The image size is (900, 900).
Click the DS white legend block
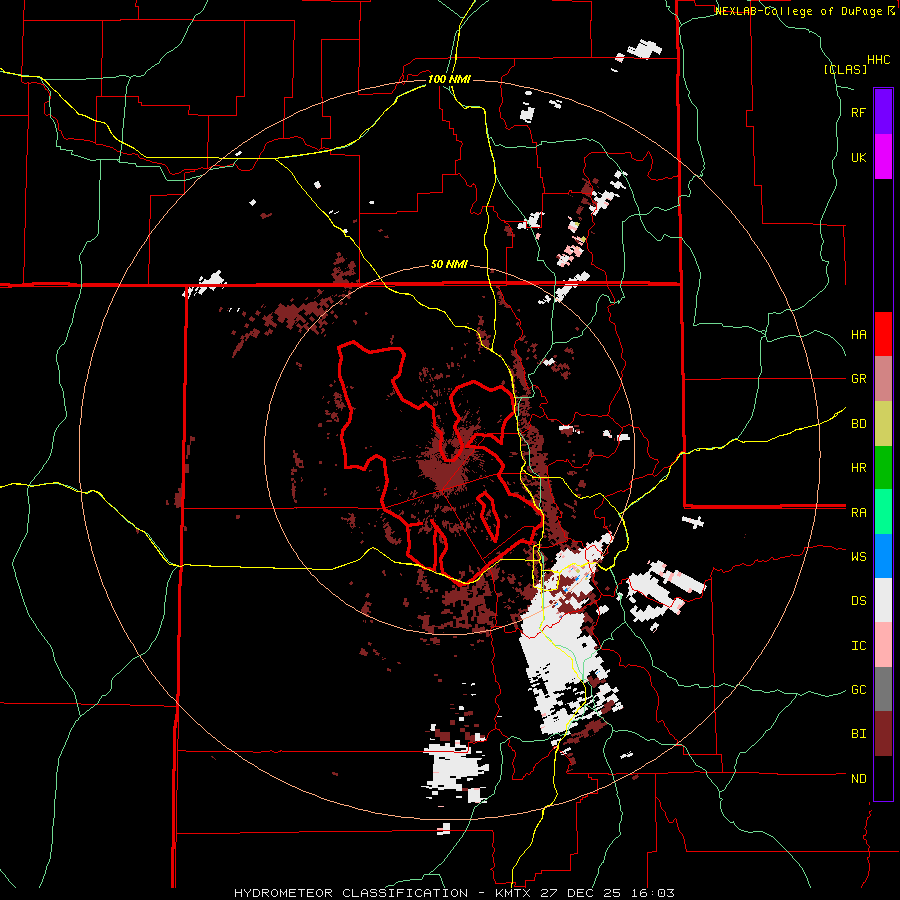[x=883, y=600]
